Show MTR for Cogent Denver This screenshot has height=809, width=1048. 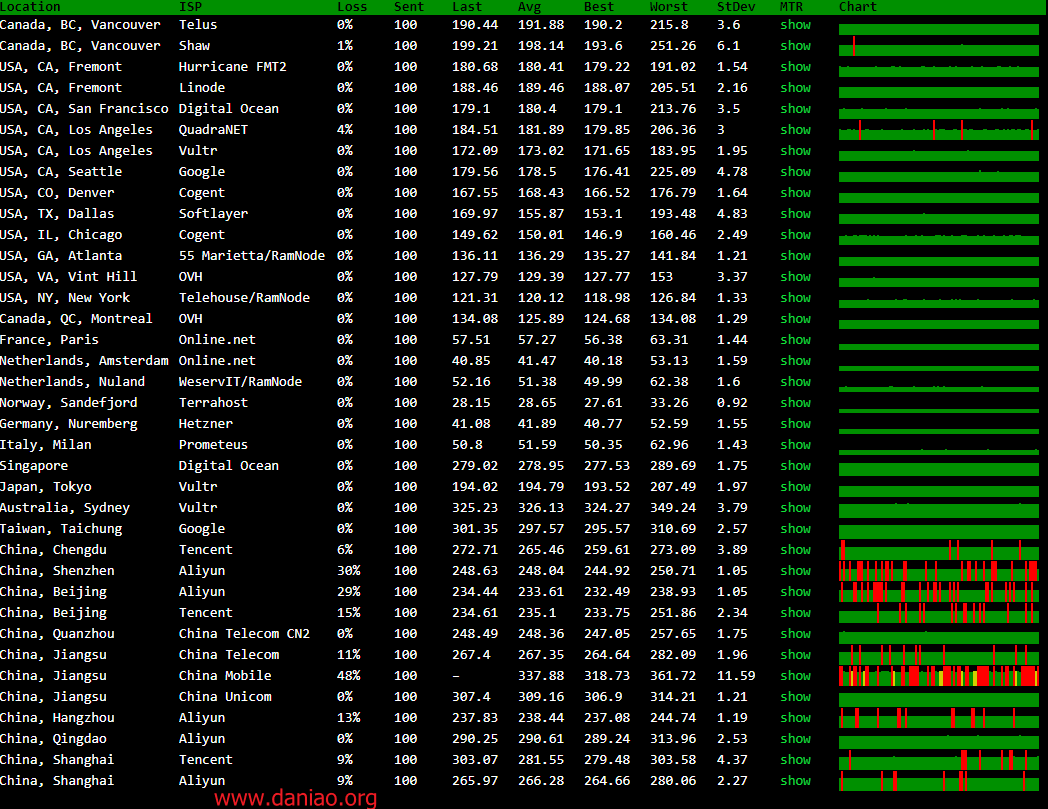pyautogui.click(x=795, y=193)
